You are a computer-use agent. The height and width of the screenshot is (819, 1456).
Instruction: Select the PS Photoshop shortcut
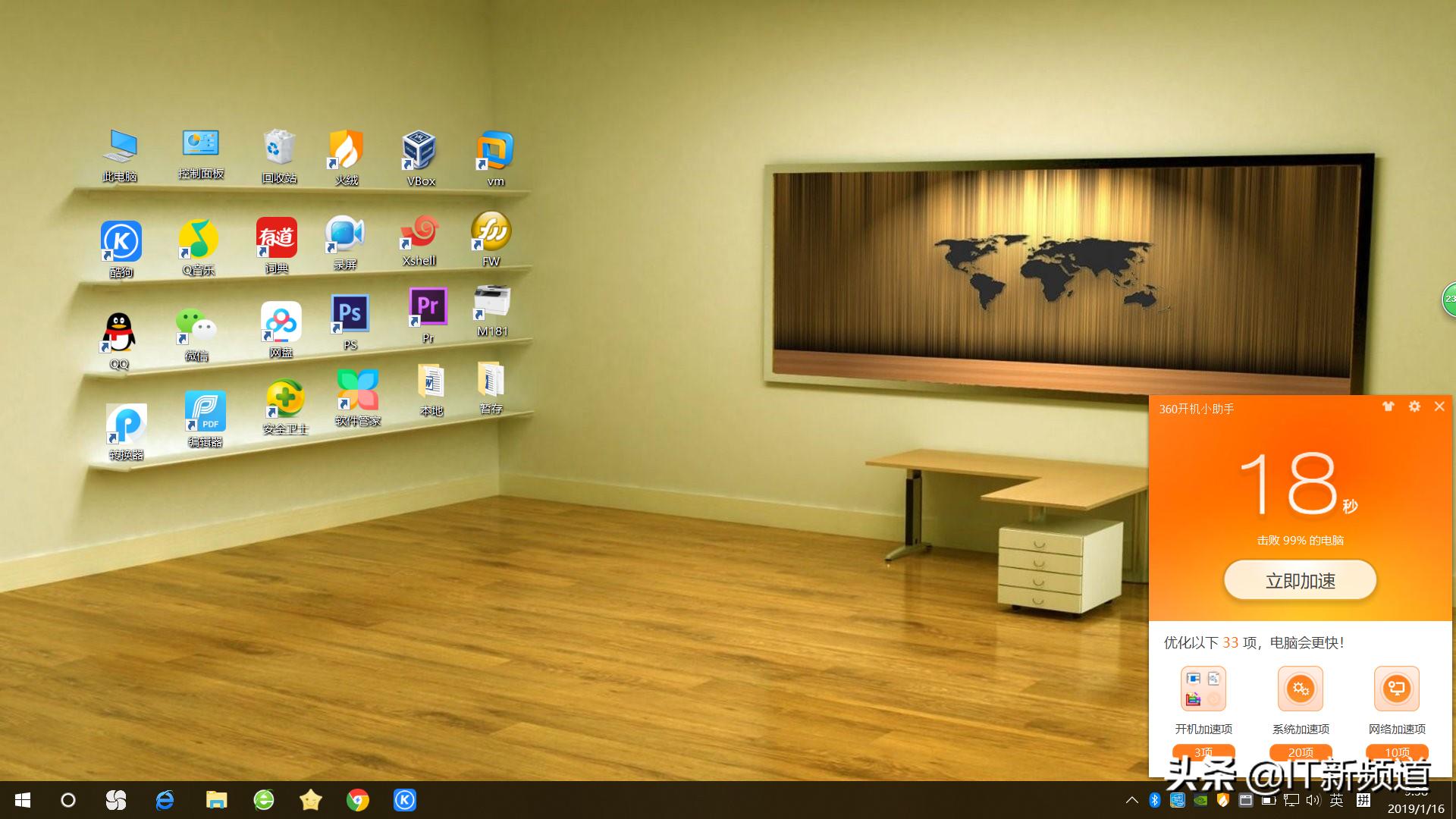point(350,315)
